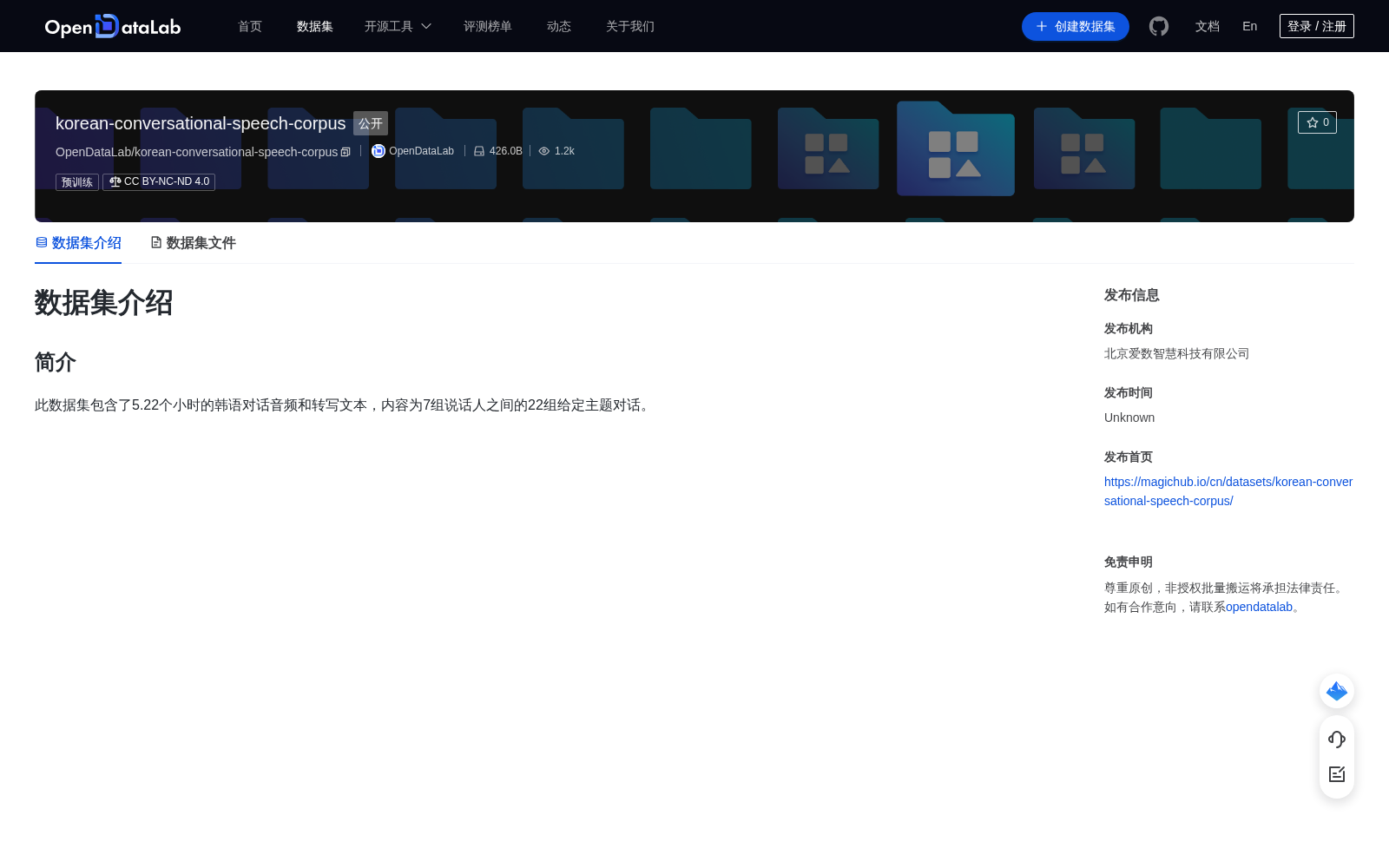Click the 发布信息 heading
Image resolution: width=1389 pixels, height=868 pixels.
[1132, 295]
